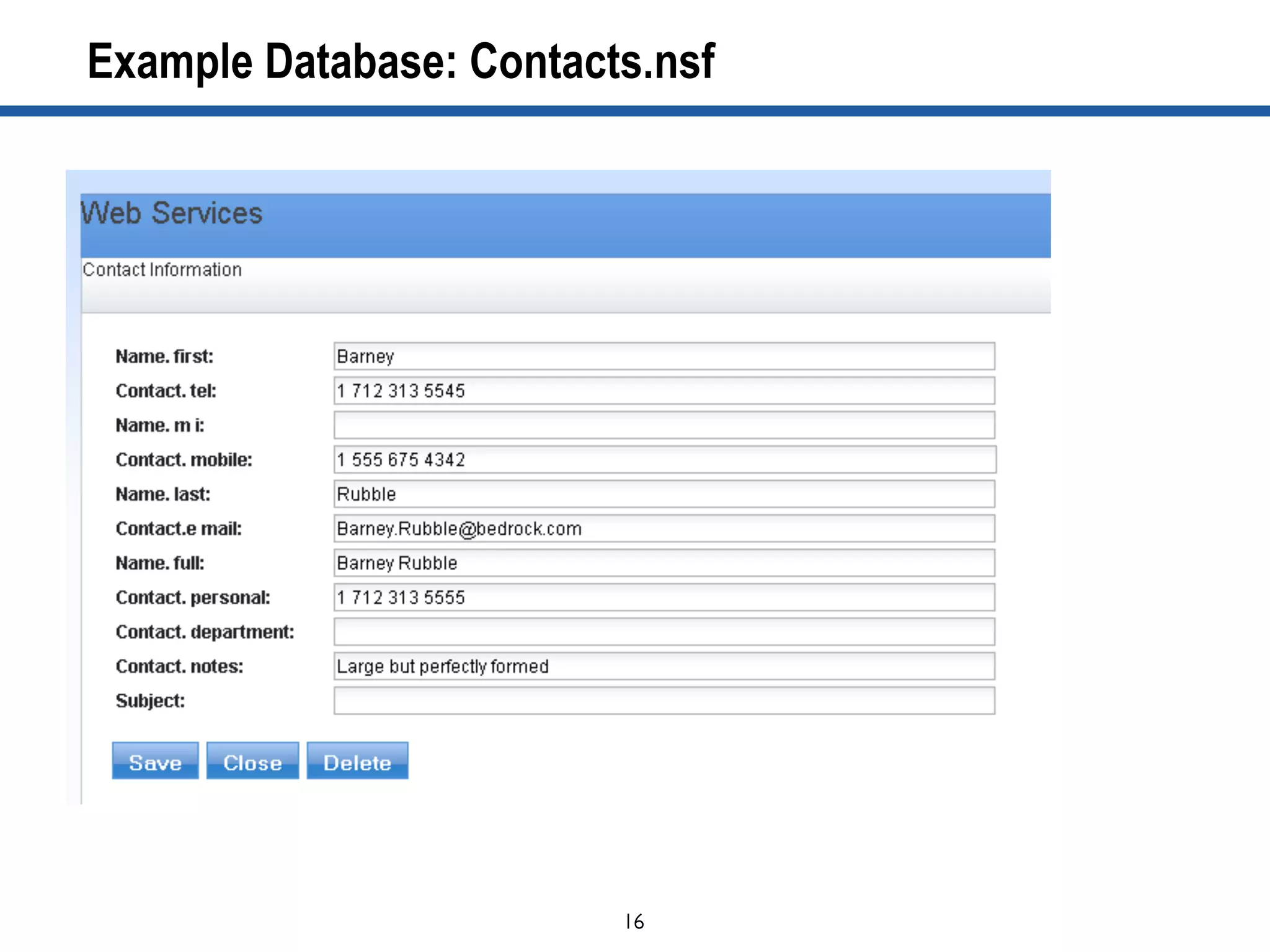Viewport: 1270px width, 952px height.
Task: Select the Contact. notes field
Action: click(664, 666)
